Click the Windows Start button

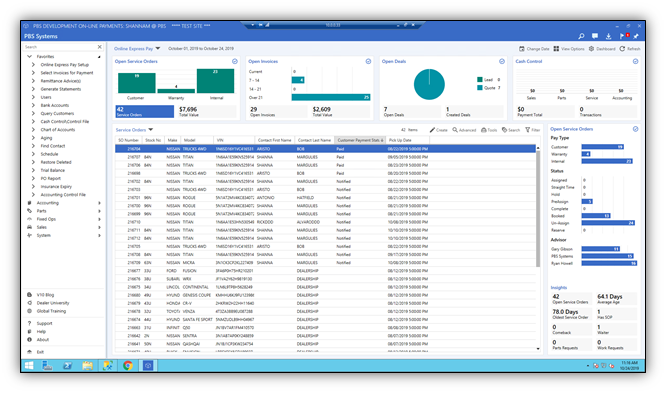pyautogui.click(x=29, y=365)
